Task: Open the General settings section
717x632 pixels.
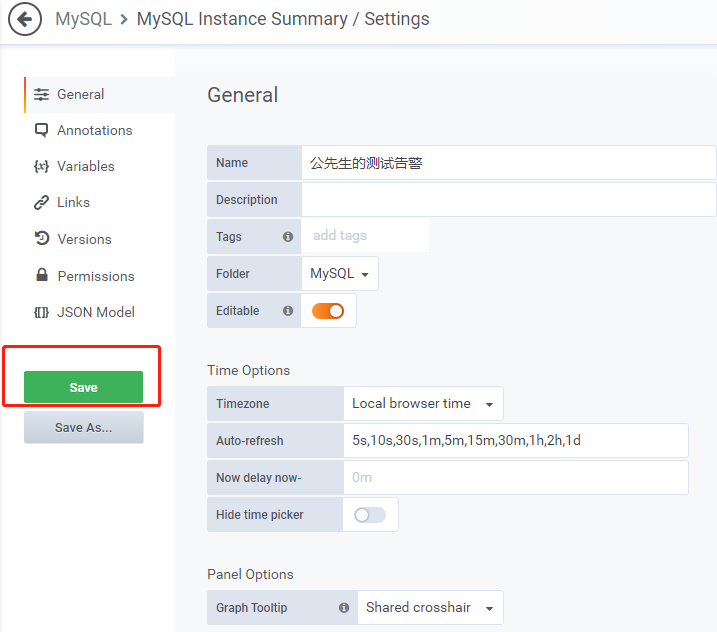Action: pos(100,95)
